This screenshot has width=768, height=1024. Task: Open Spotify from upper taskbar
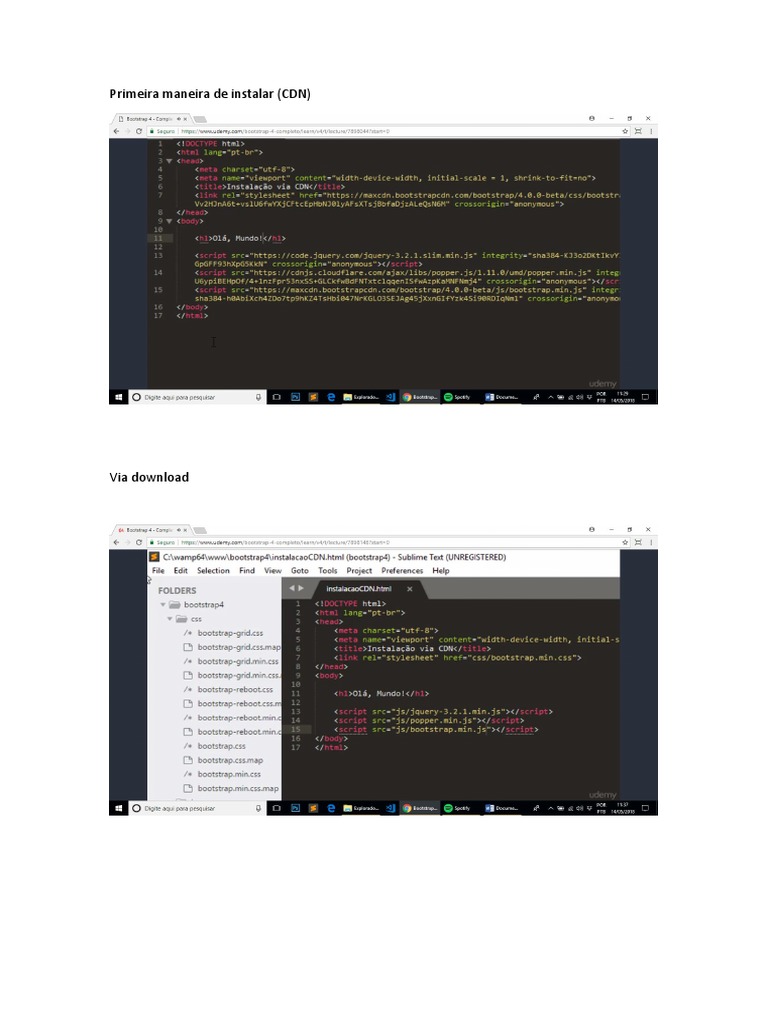tap(458, 397)
